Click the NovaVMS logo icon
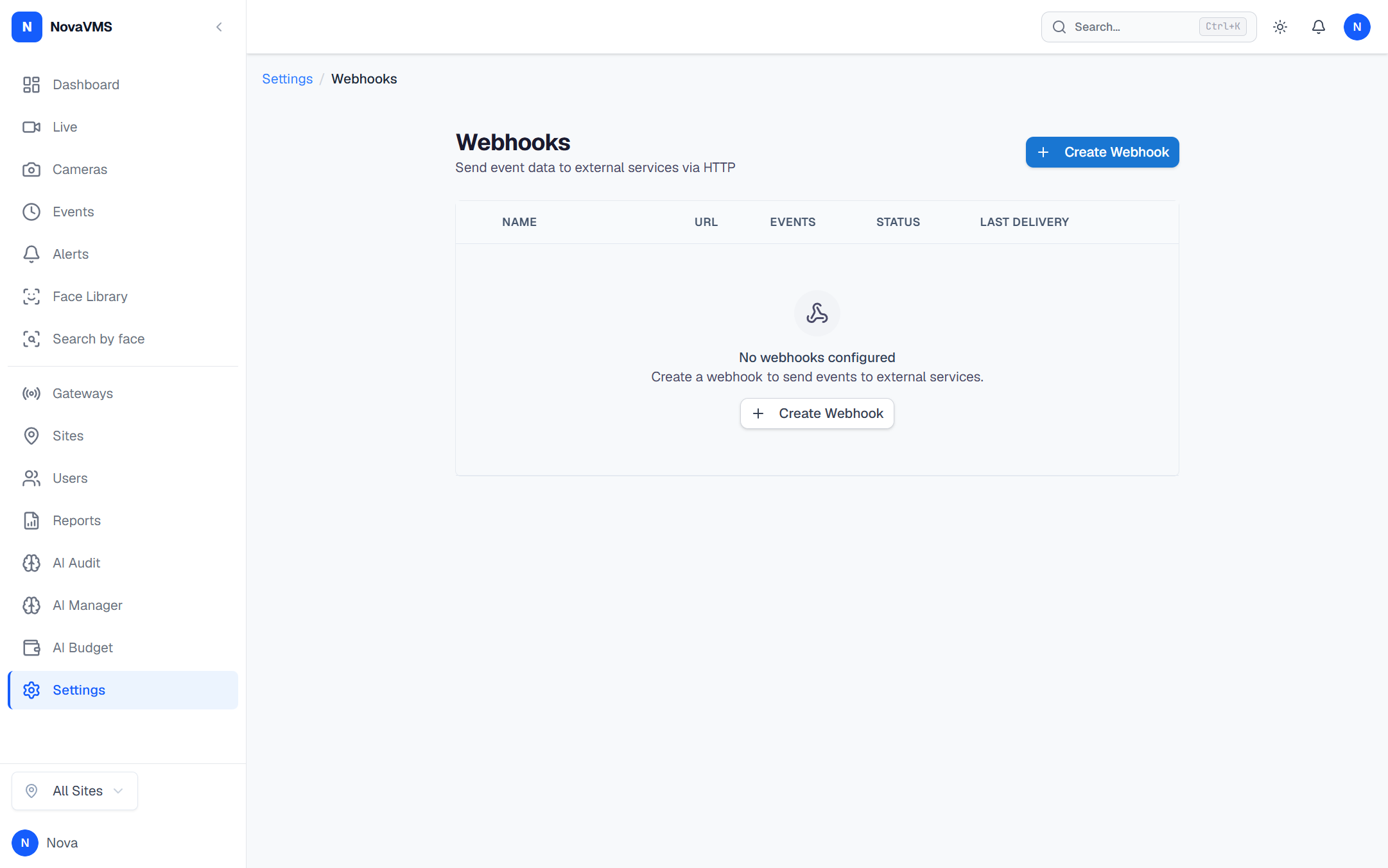Viewport: 1388px width, 868px height. coord(27,27)
